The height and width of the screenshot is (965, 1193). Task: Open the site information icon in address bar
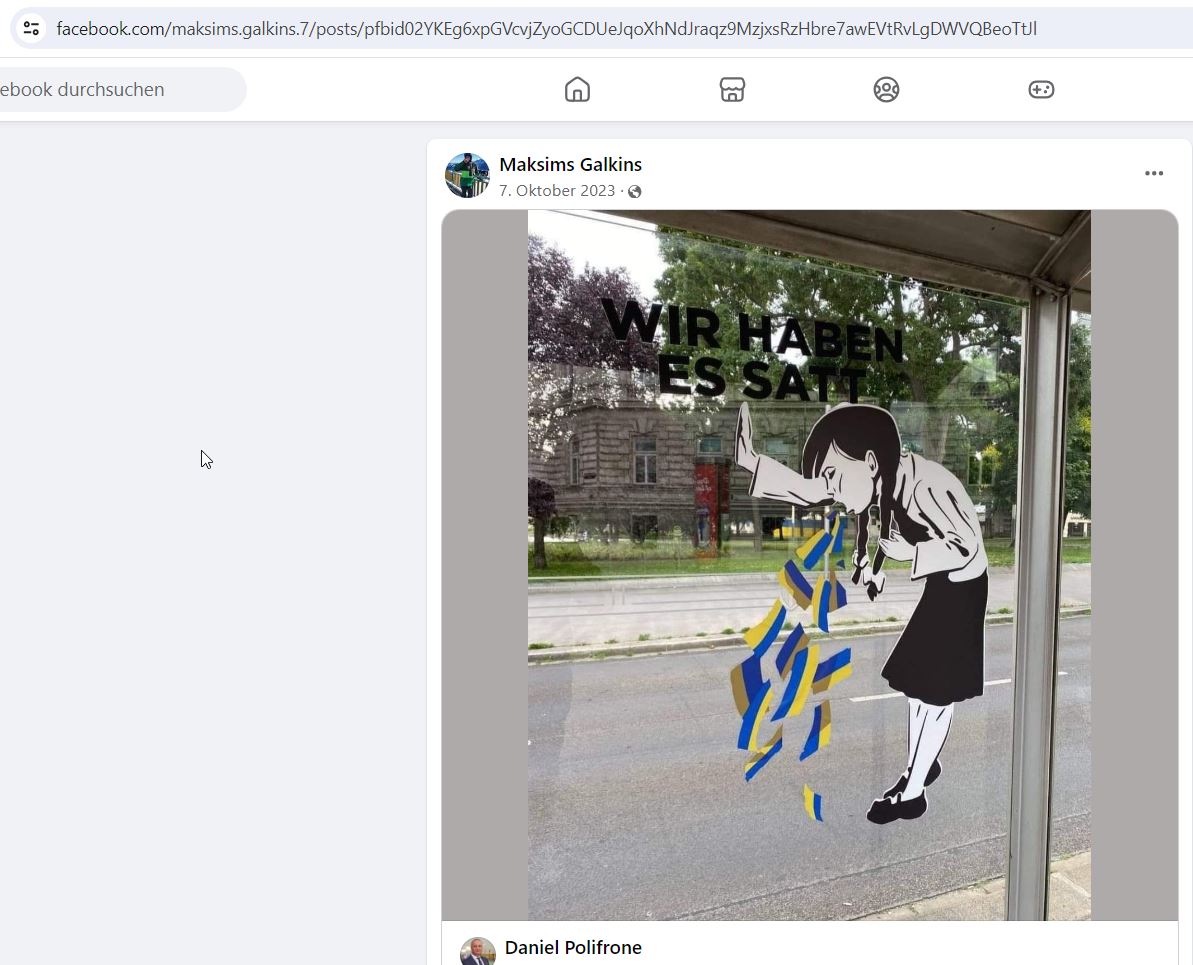[31, 29]
